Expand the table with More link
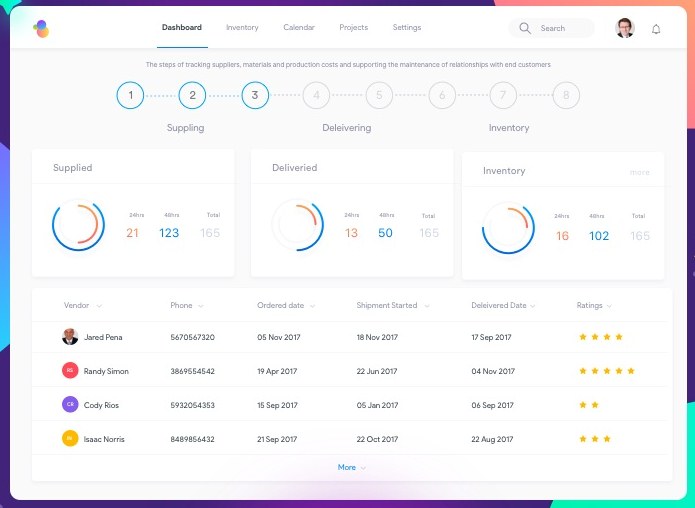Viewport: 695px width, 508px height. (x=351, y=467)
